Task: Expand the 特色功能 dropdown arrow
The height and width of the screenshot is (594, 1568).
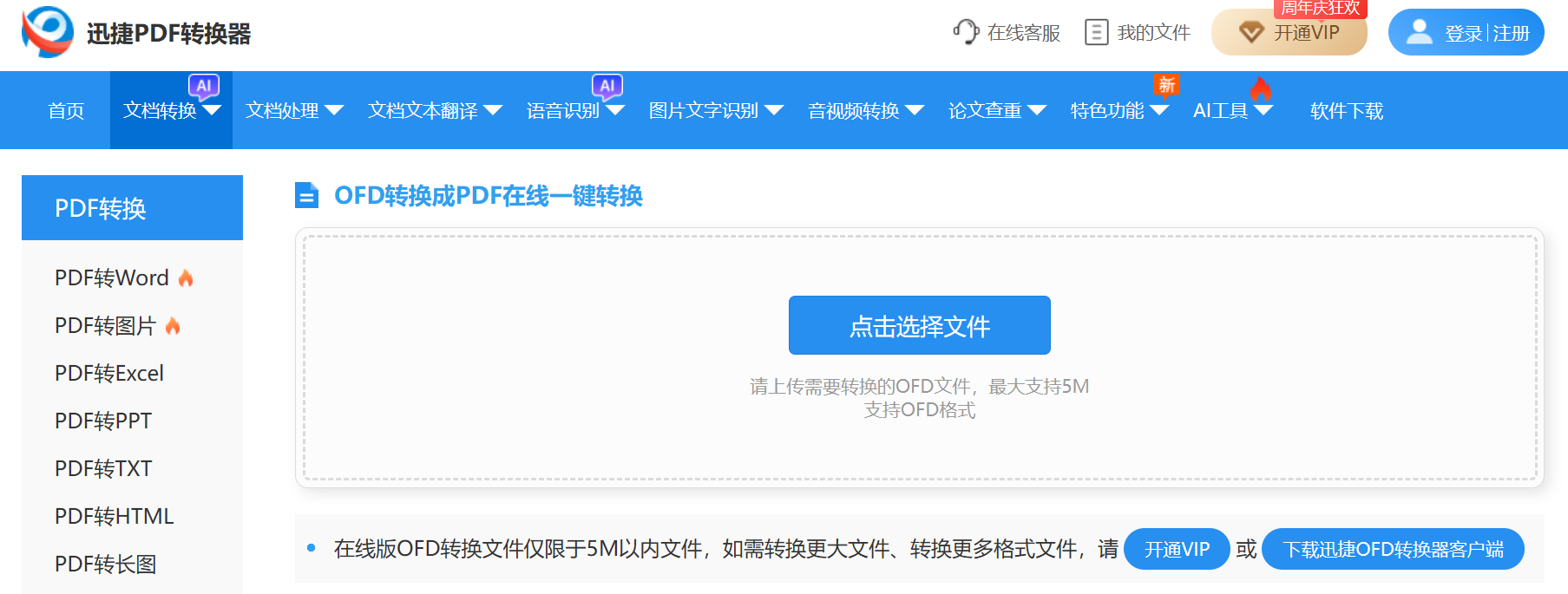Action: [1159, 110]
